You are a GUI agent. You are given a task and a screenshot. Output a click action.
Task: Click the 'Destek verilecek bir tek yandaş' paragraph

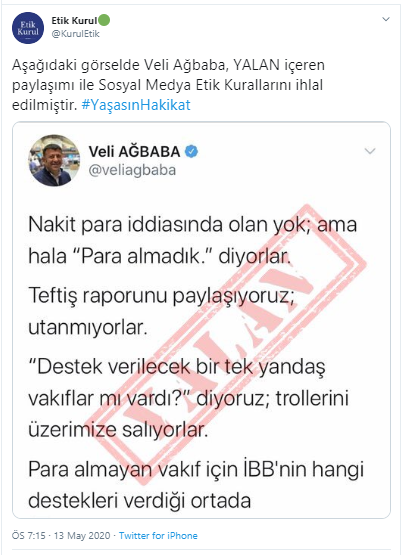(188, 398)
